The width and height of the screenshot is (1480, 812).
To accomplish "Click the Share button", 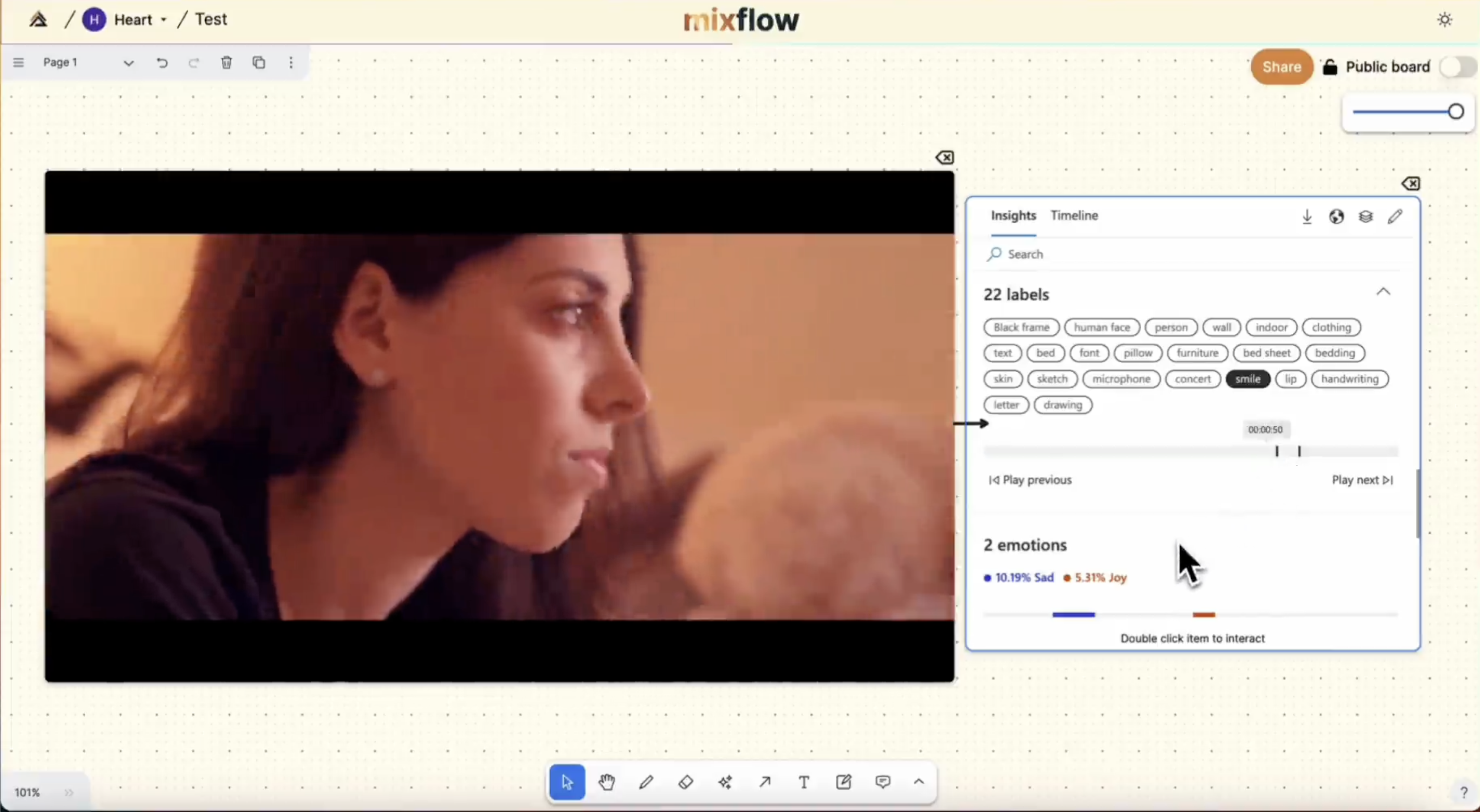I will [x=1281, y=67].
